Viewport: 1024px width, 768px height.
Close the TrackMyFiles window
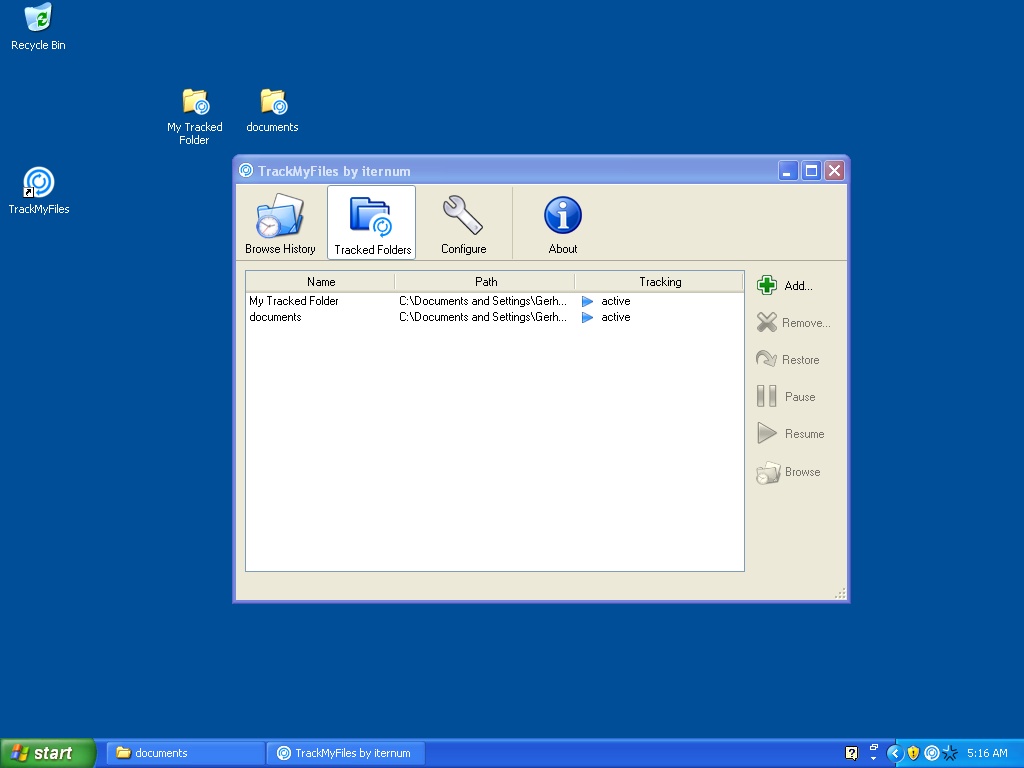pyautogui.click(x=834, y=171)
